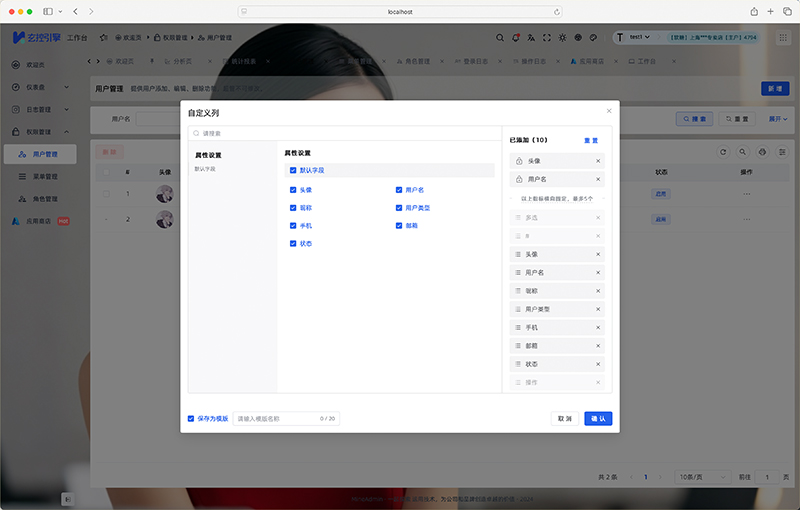Open a new browser tab with plus

(x=770, y=11)
